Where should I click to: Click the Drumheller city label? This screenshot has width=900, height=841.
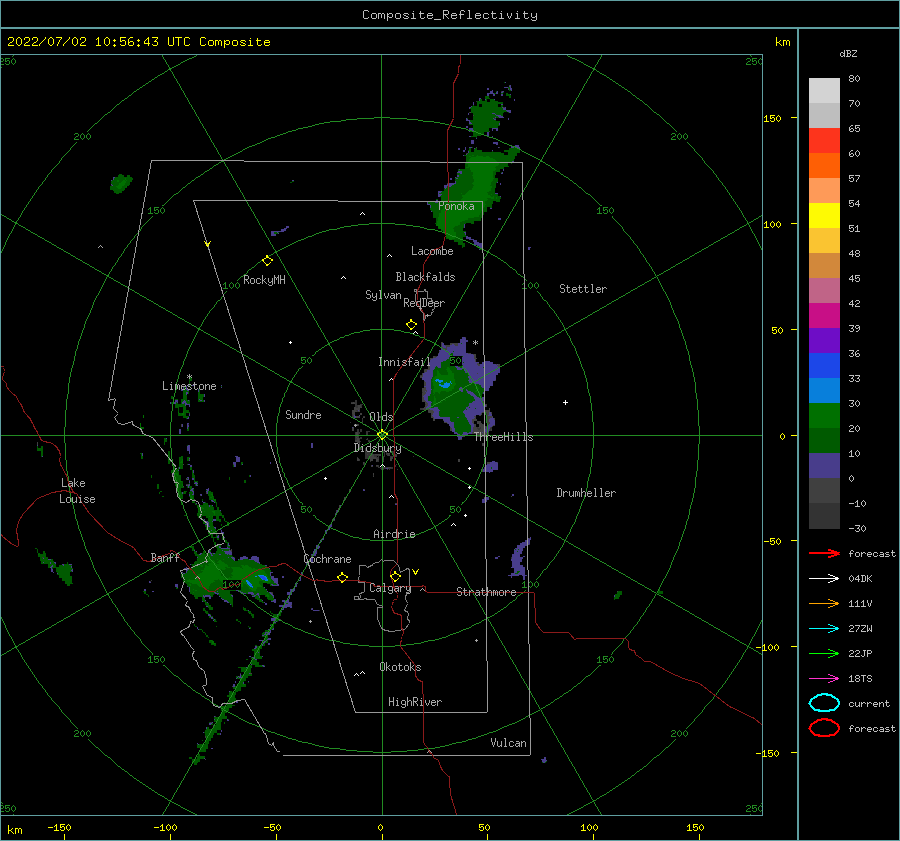click(x=586, y=493)
